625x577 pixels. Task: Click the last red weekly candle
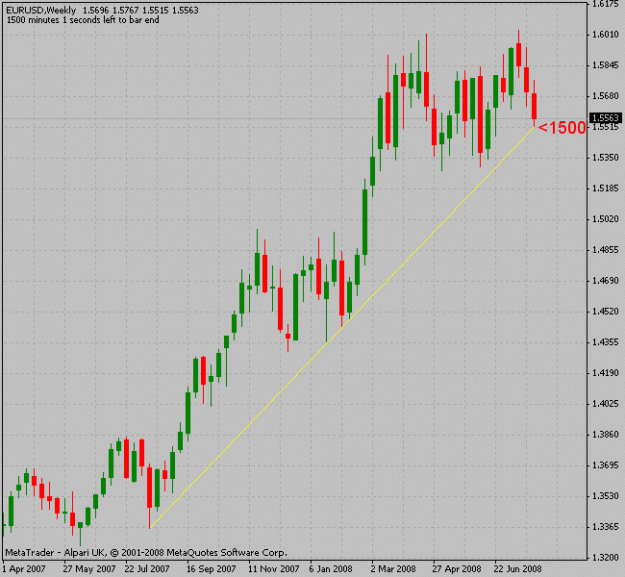coord(534,106)
